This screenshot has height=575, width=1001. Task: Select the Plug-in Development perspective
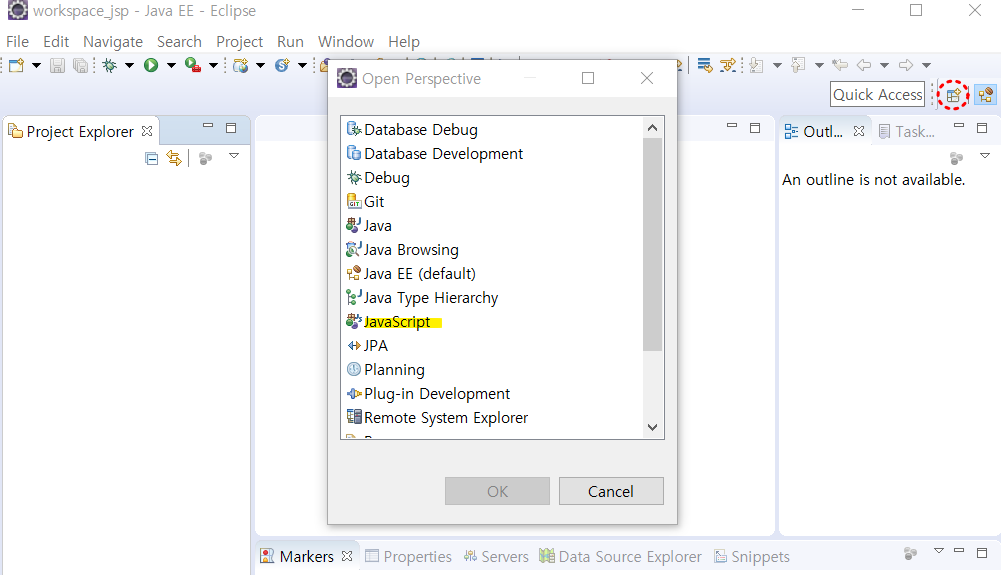click(428, 394)
